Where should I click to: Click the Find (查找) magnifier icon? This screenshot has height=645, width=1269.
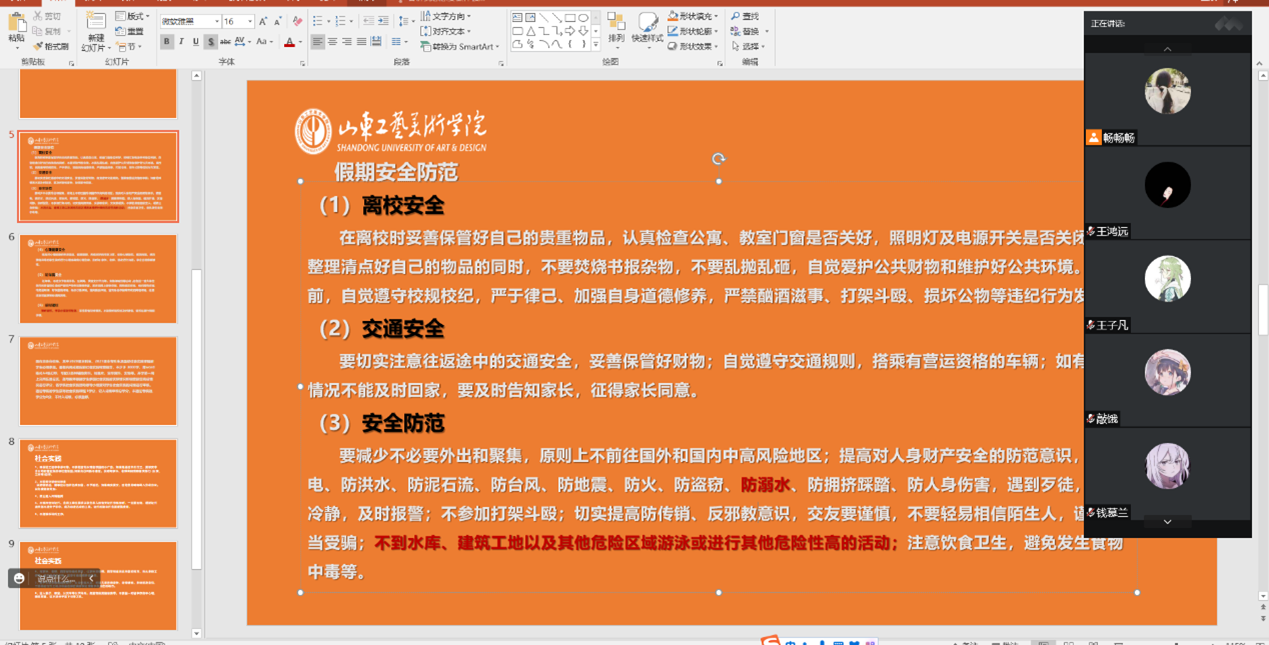point(745,17)
